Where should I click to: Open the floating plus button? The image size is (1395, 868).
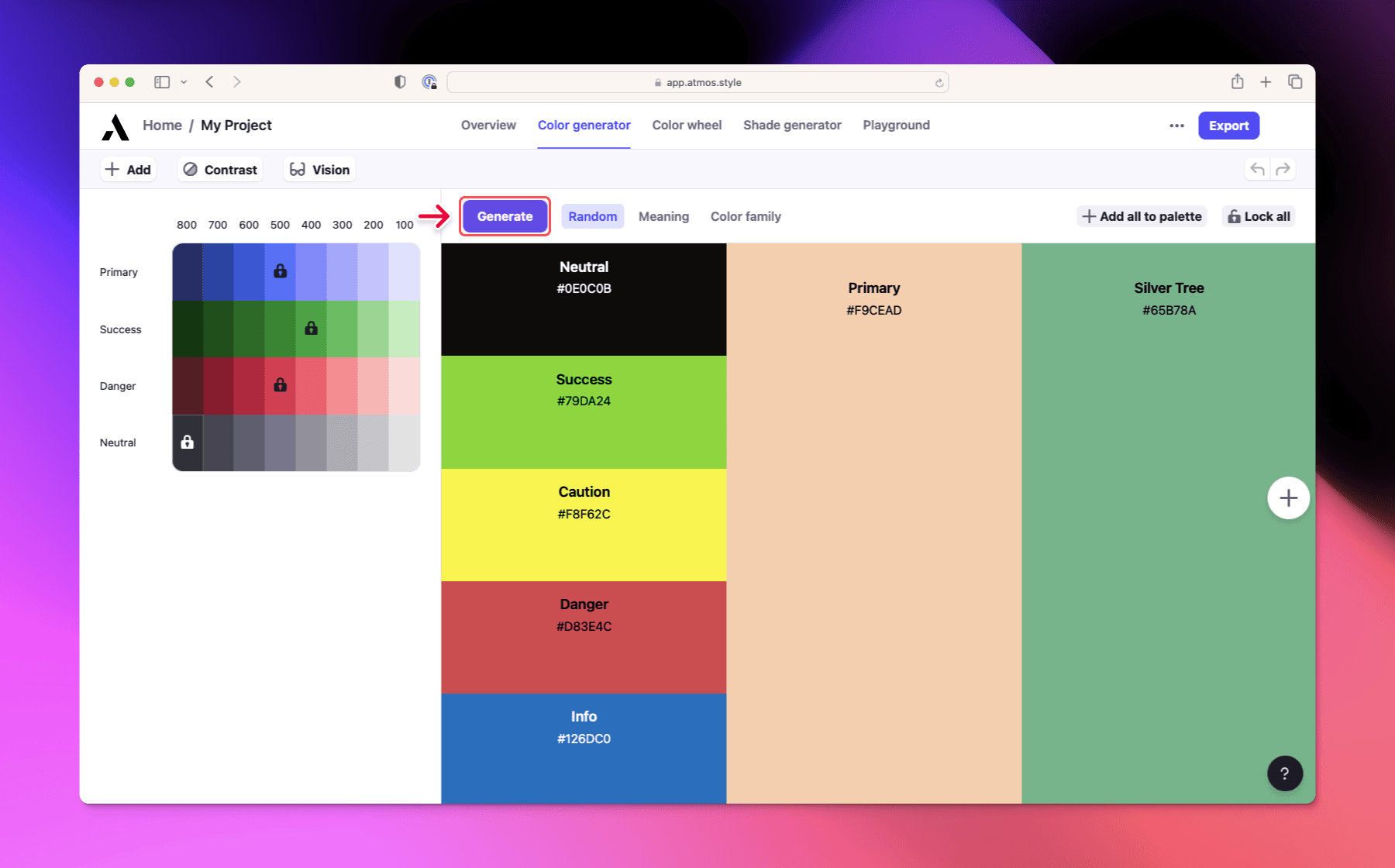[1288, 498]
